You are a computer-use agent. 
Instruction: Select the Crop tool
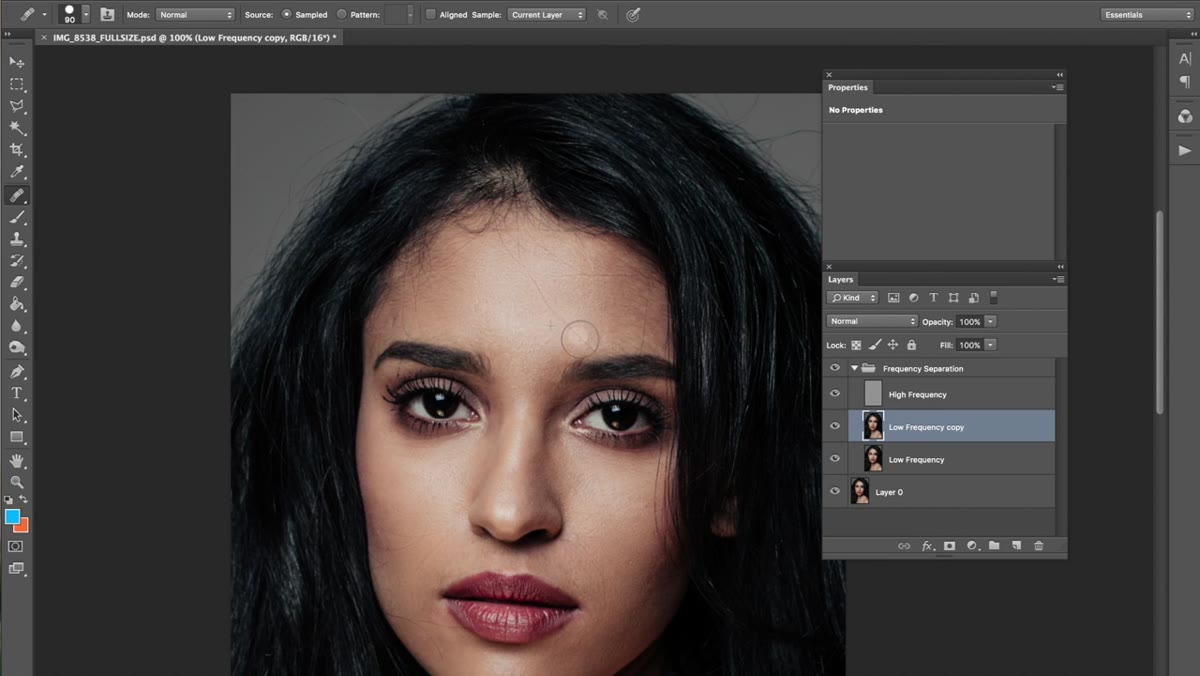point(17,150)
